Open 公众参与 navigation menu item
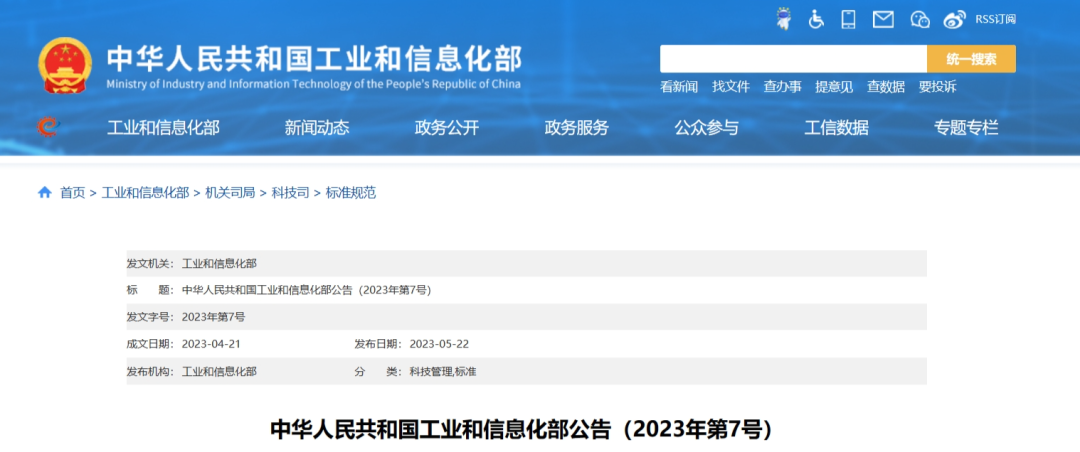This screenshot has width=1080, height=452. pos(707,127)
